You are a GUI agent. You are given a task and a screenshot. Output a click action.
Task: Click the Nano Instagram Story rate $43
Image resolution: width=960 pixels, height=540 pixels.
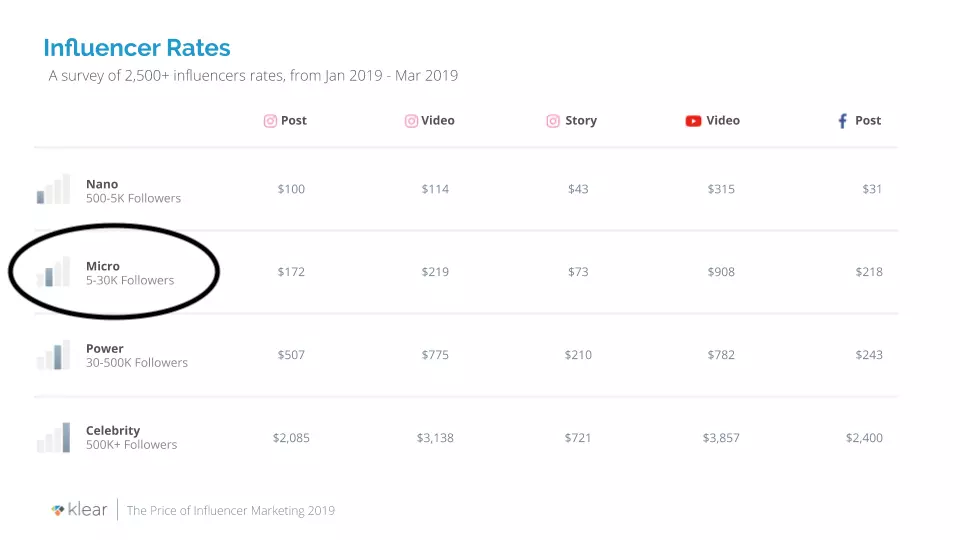point(578,190)
